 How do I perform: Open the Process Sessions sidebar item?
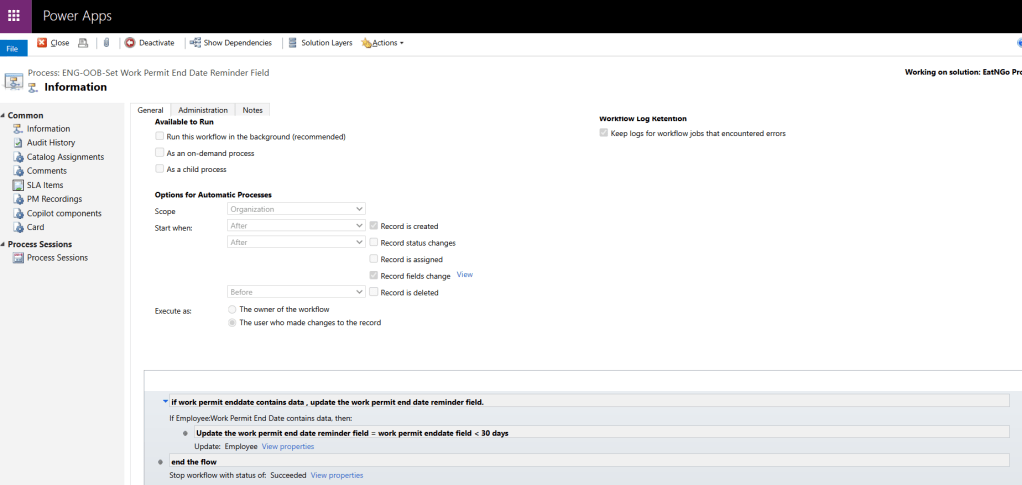click(x=57, y=258)
